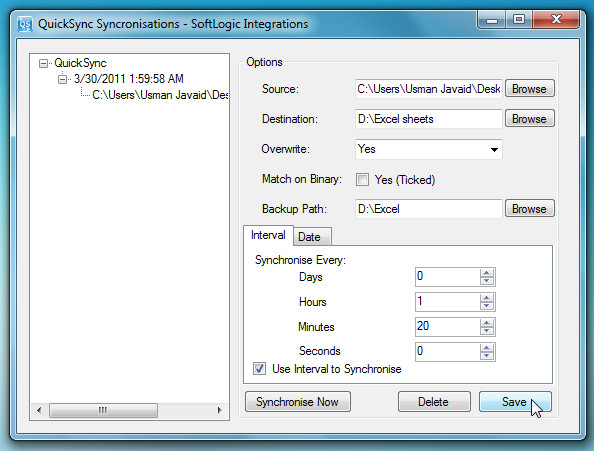This screenshot has height=451, width=594.
Task: Browse for the Source folder
Action: pos(530,89)
